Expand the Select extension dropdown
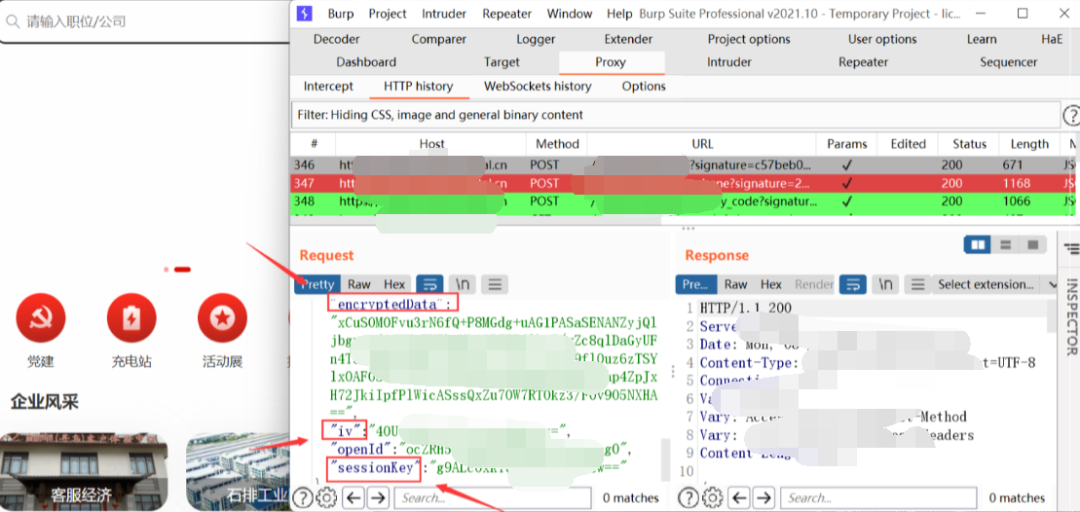This screenshot has width=1080, height=512. pyautogui.click(x=995, y=284)
